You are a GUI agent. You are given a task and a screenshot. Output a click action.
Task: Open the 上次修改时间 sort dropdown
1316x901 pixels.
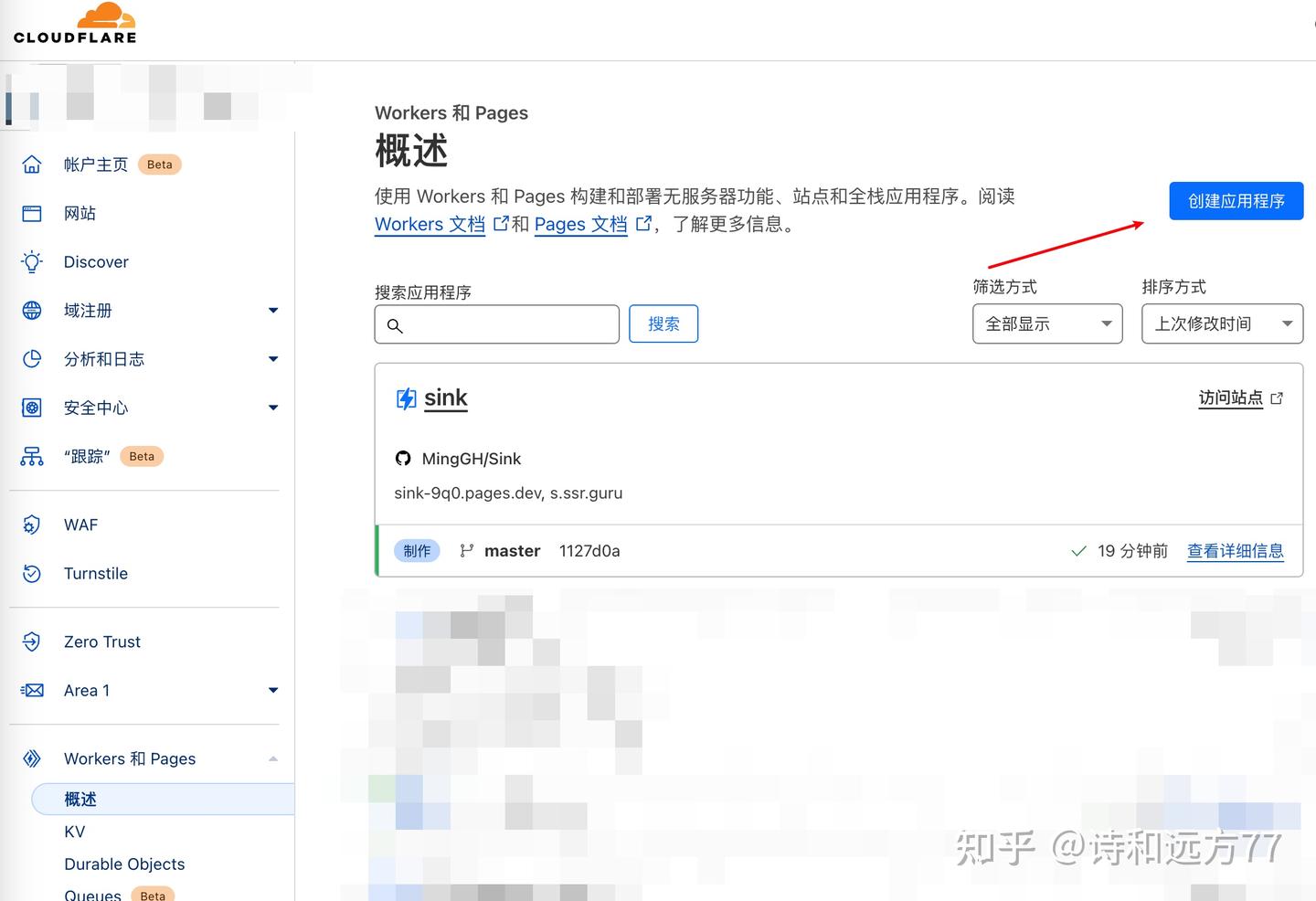tap(1223, 323)
